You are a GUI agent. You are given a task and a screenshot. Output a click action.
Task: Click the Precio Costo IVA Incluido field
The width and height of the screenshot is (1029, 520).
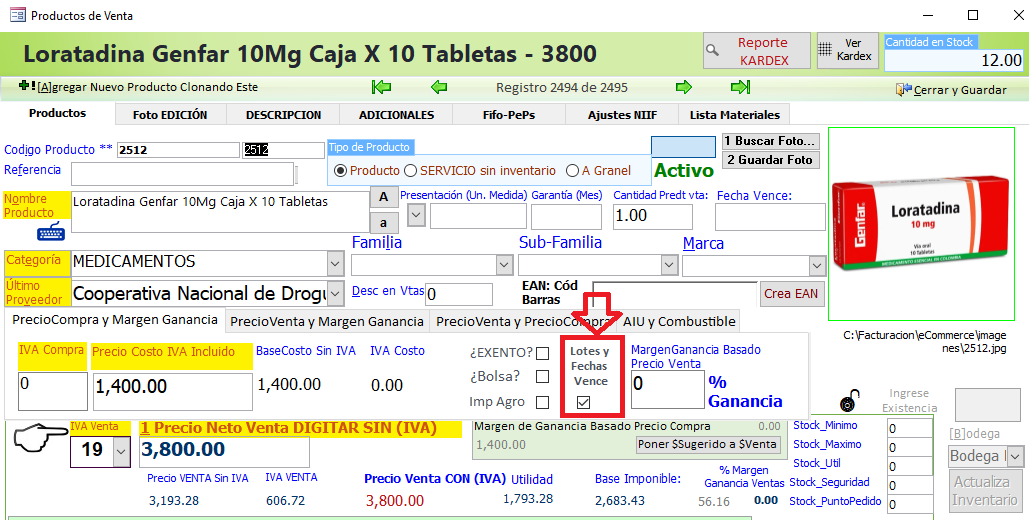coord(173,391)
